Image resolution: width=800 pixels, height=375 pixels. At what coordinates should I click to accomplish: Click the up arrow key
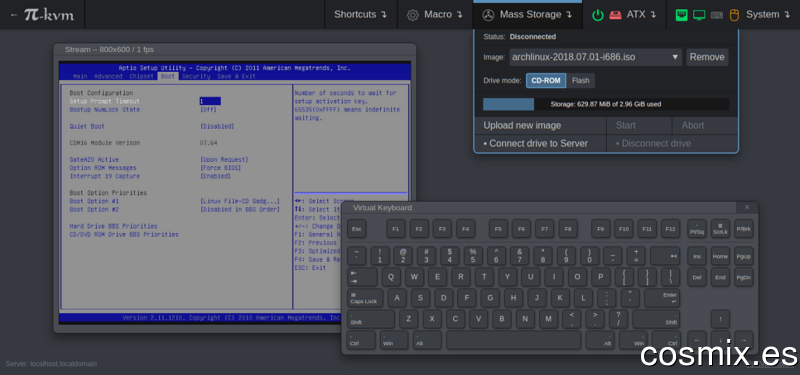pos(720,319)
